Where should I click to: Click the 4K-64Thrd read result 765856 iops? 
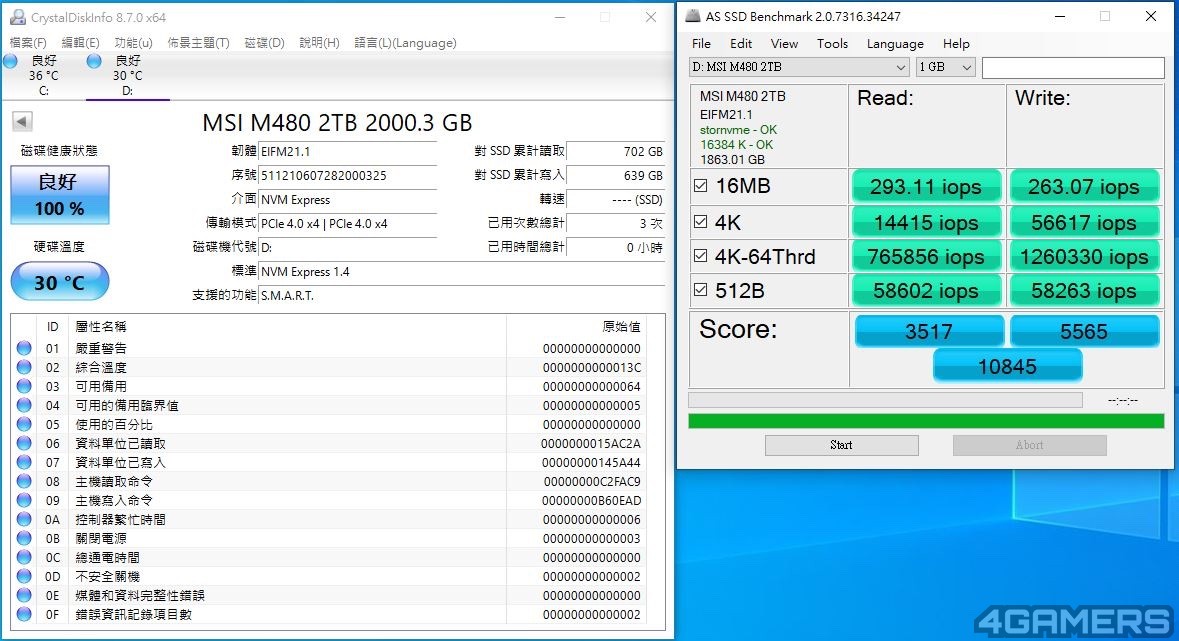click(926, 257)
